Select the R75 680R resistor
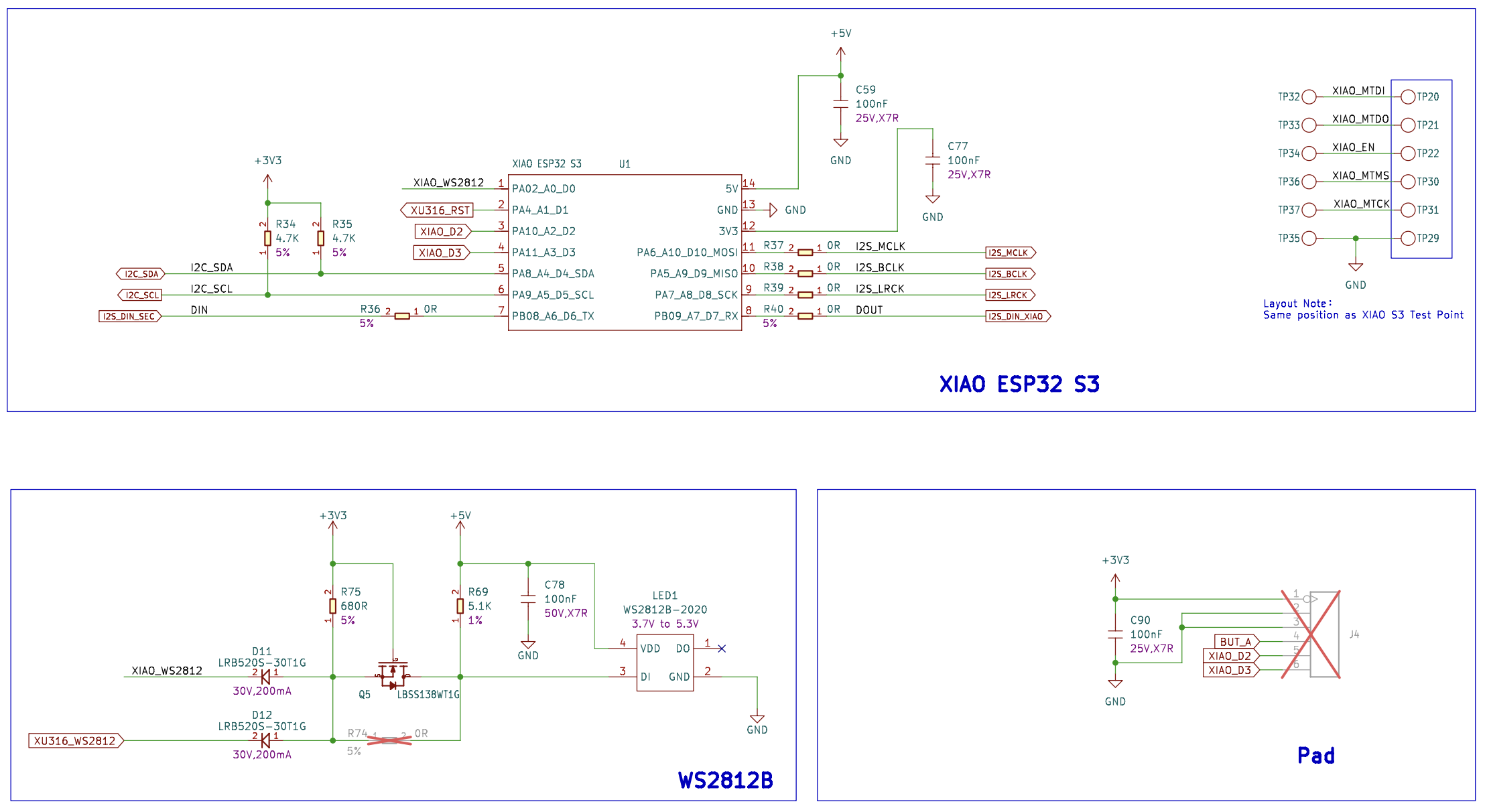 click(x=332, y=606)
